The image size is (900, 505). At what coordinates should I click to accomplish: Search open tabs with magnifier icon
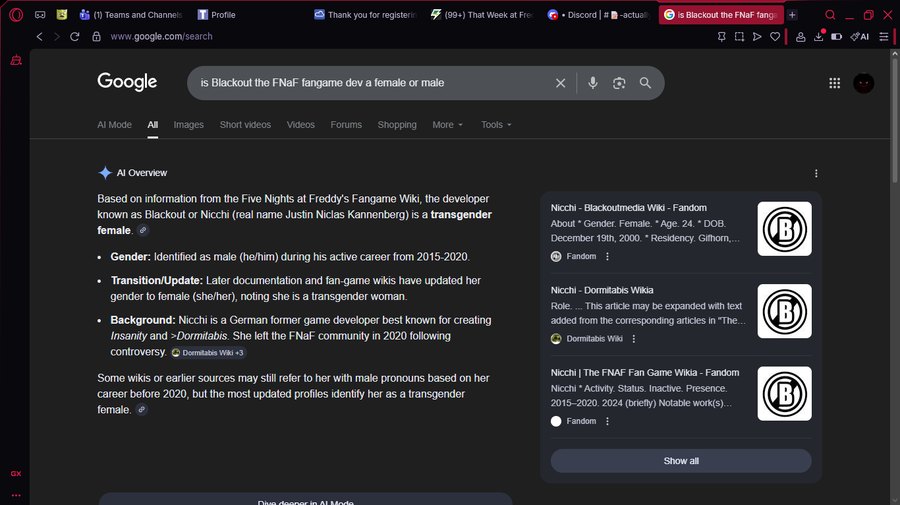pos(830,15)
